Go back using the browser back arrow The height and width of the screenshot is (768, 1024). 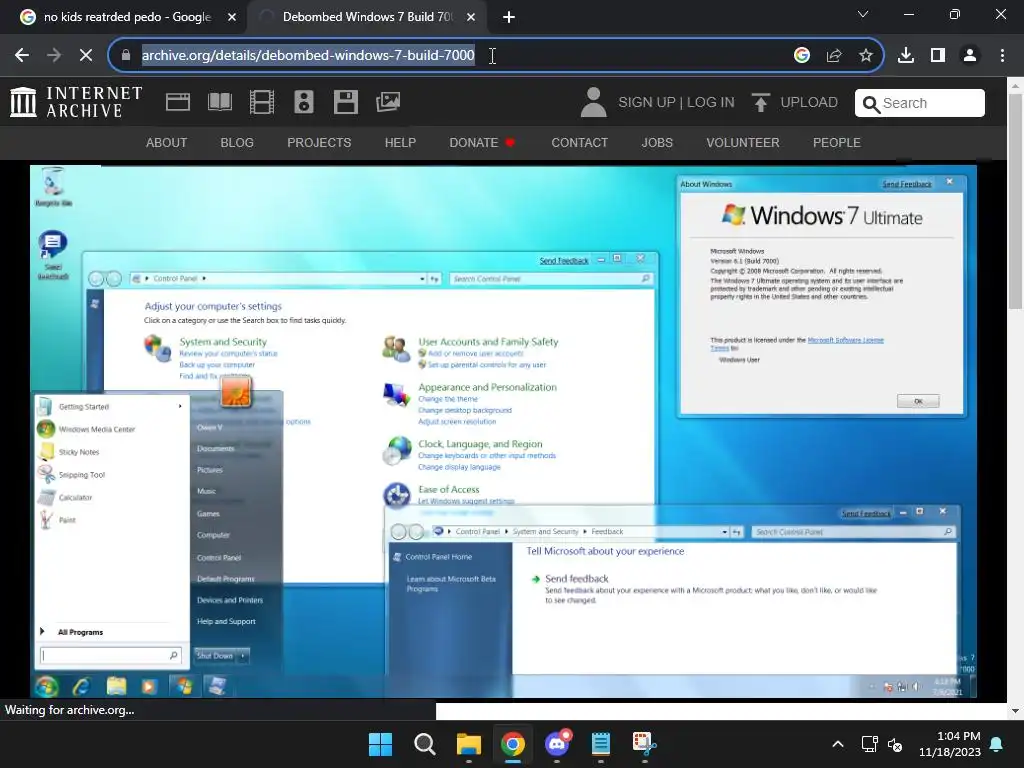tap(22, 56)
